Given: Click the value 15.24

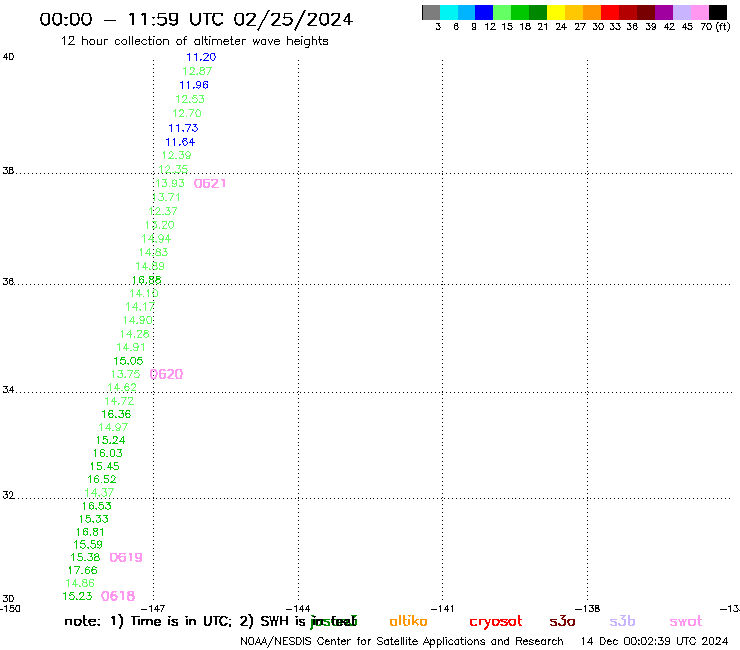Looking at the screenshot, I should pyautogui.click(x=110, y=440).
